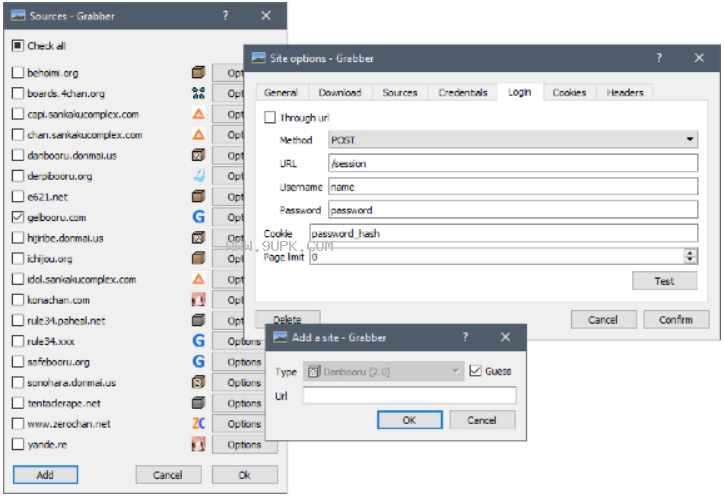Switch to the General tab
Image resolution: width=724 pixels, height=498 pixels.
tap(281, 92)
